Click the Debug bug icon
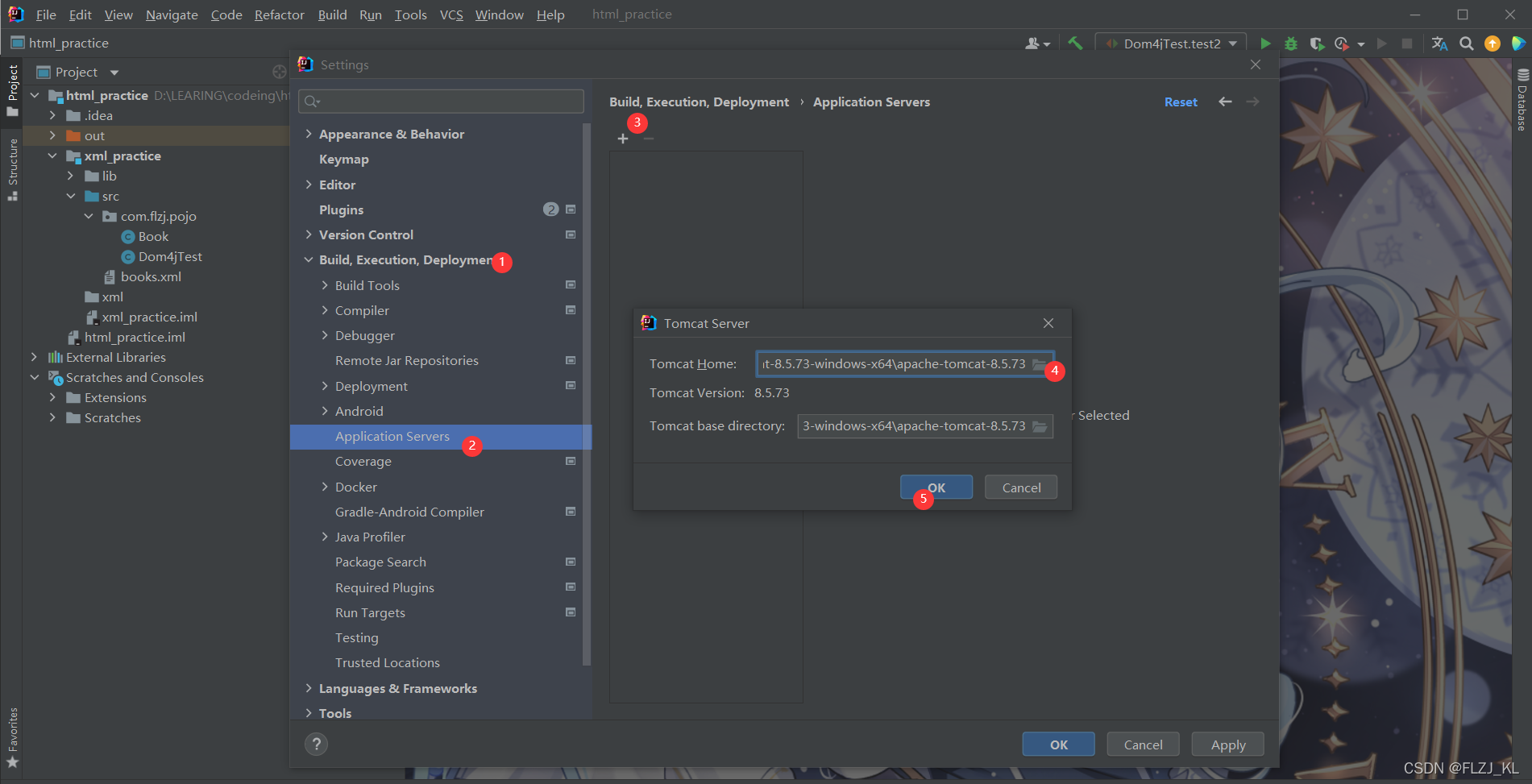Screen dimensions: 1532x784 pos(1291,44)
